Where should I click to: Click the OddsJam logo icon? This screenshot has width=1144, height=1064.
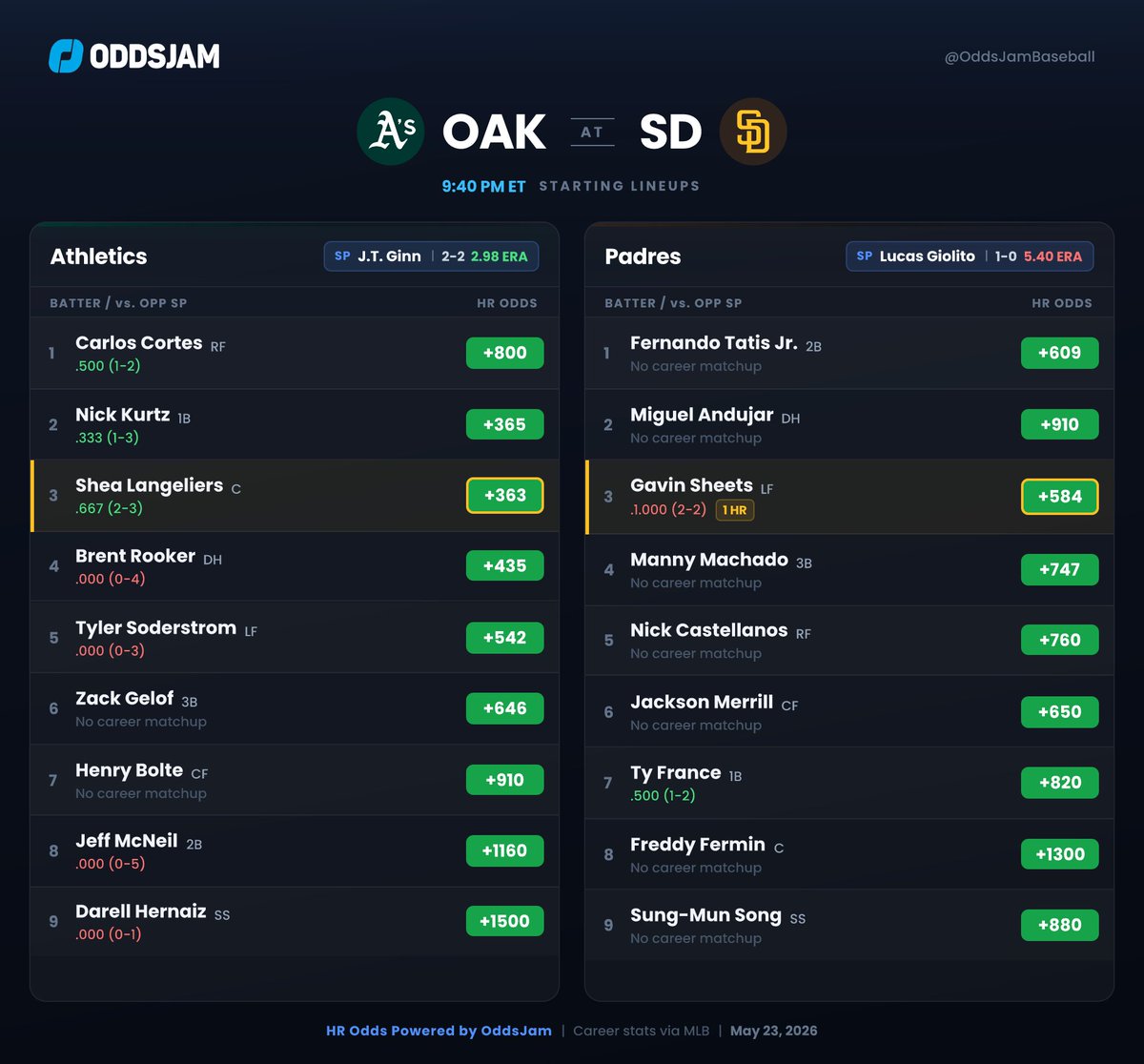tap(66, 56)
